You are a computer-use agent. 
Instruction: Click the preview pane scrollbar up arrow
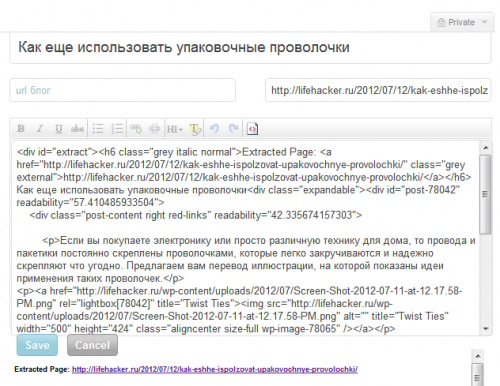478,356
